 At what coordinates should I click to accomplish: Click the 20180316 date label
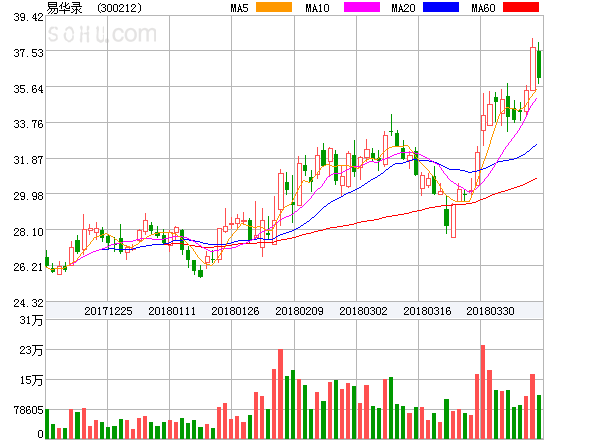427,311
